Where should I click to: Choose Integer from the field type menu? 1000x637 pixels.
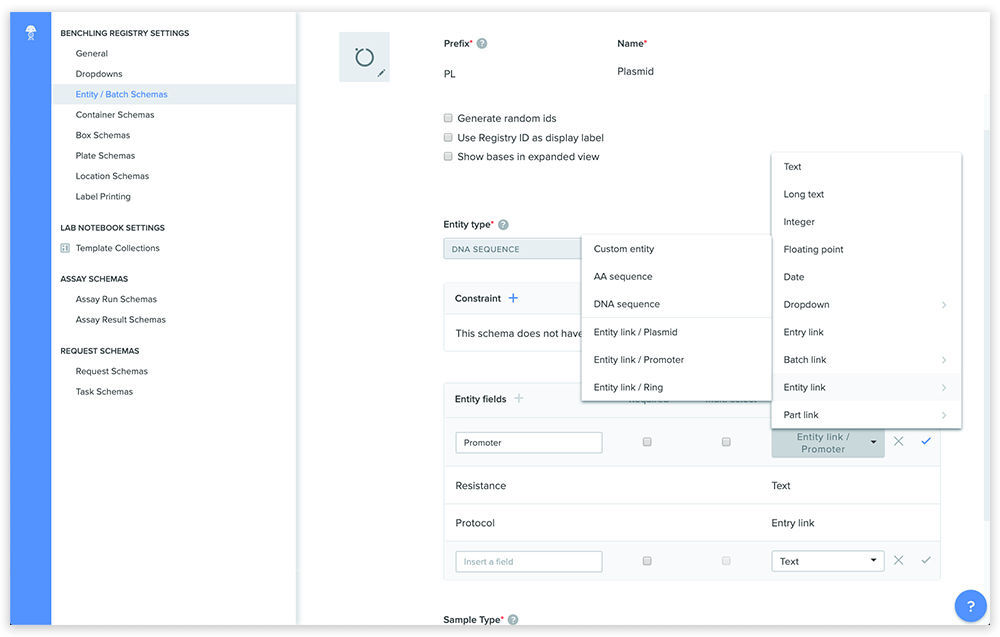tap(798, 221)
